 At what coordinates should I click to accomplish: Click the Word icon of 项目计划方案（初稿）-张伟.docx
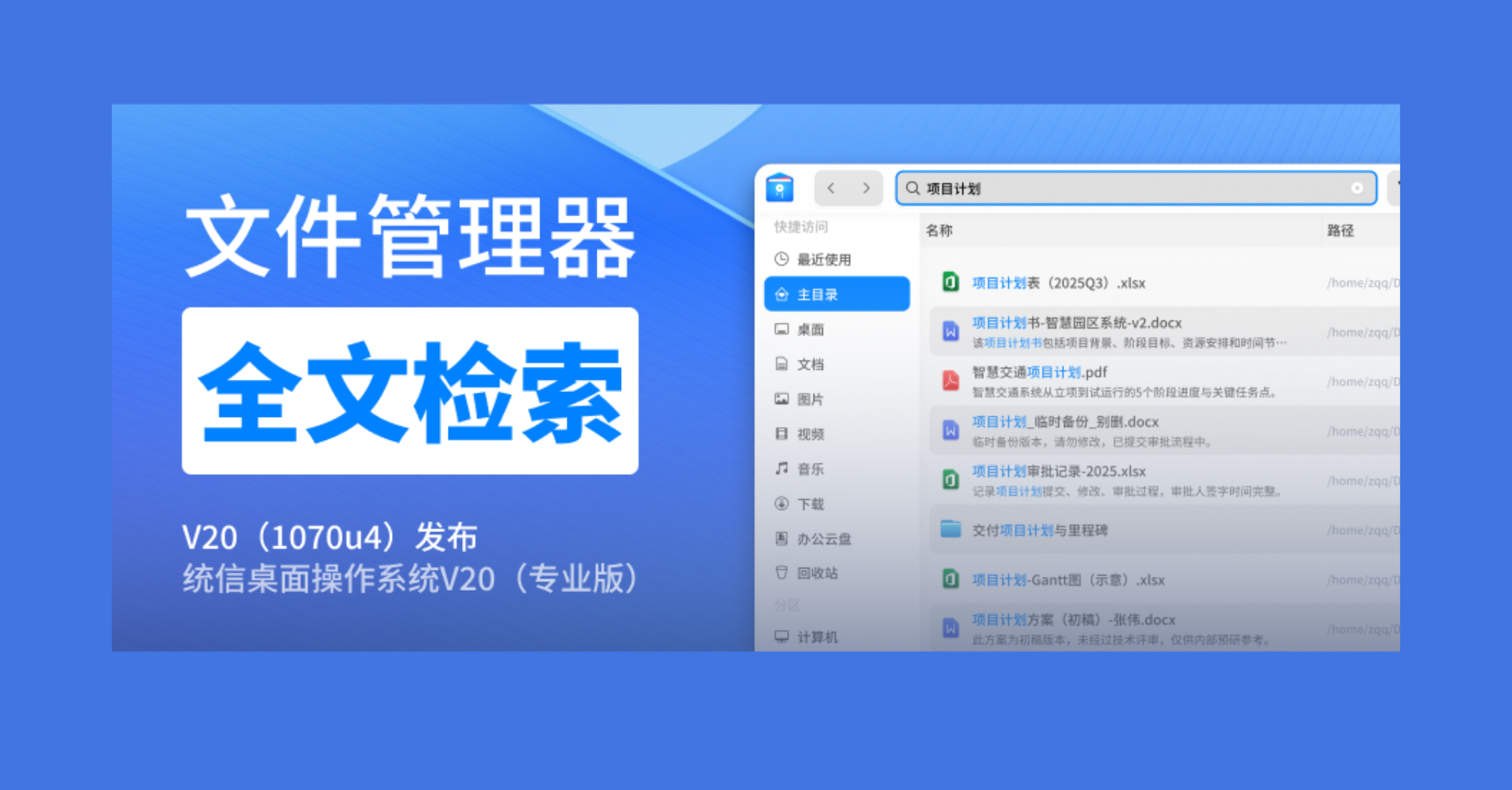point(950,628)
